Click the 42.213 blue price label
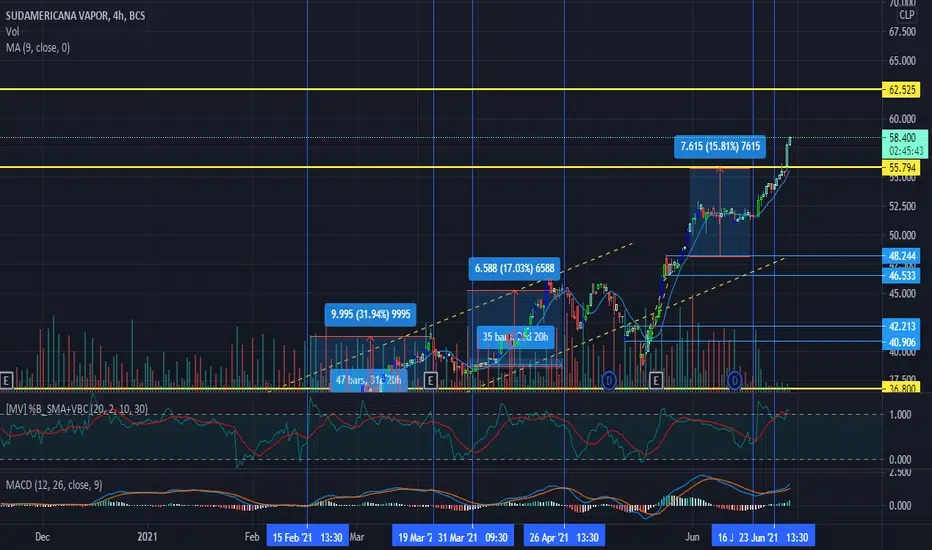 902,326
